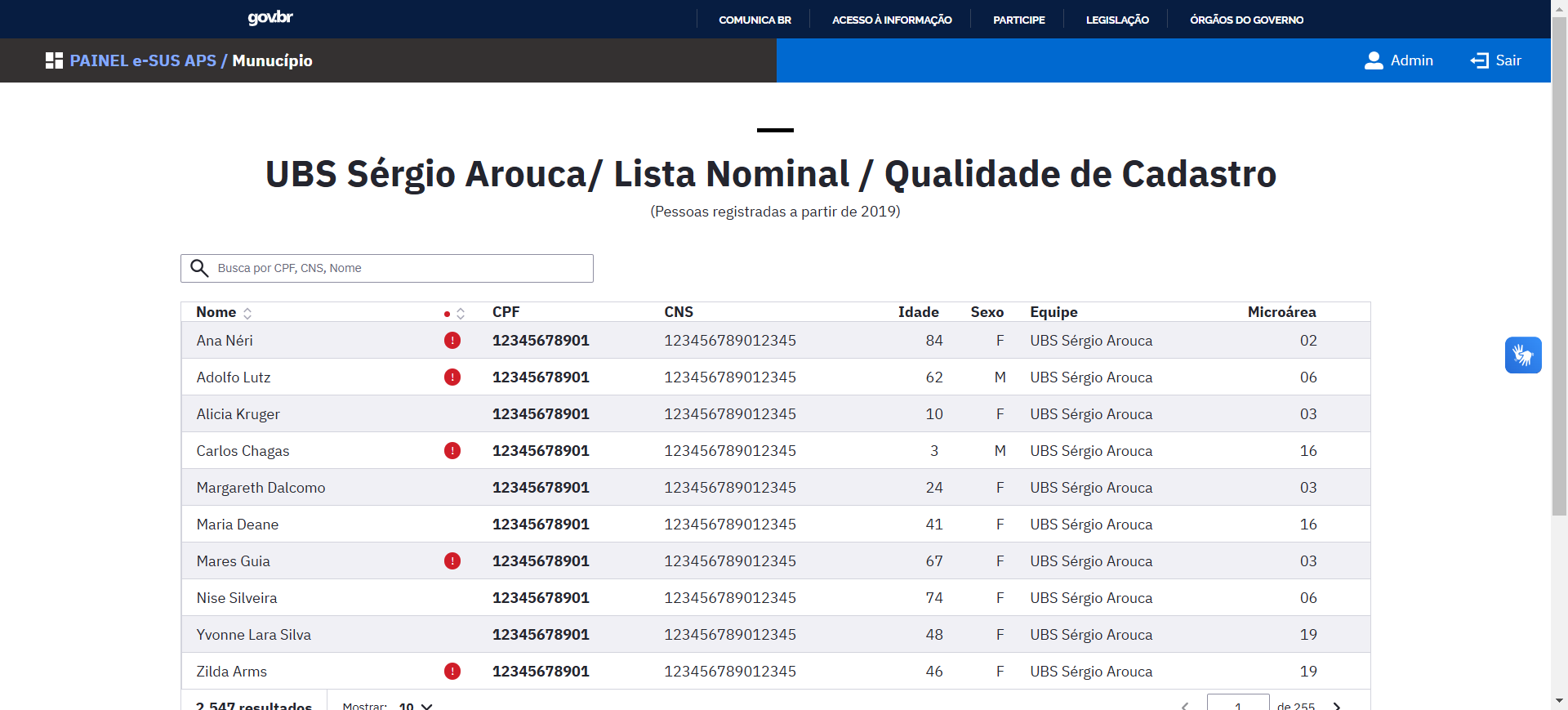
Task: Sort table by Nome column arrows
Action: click(x=247, y=313)
